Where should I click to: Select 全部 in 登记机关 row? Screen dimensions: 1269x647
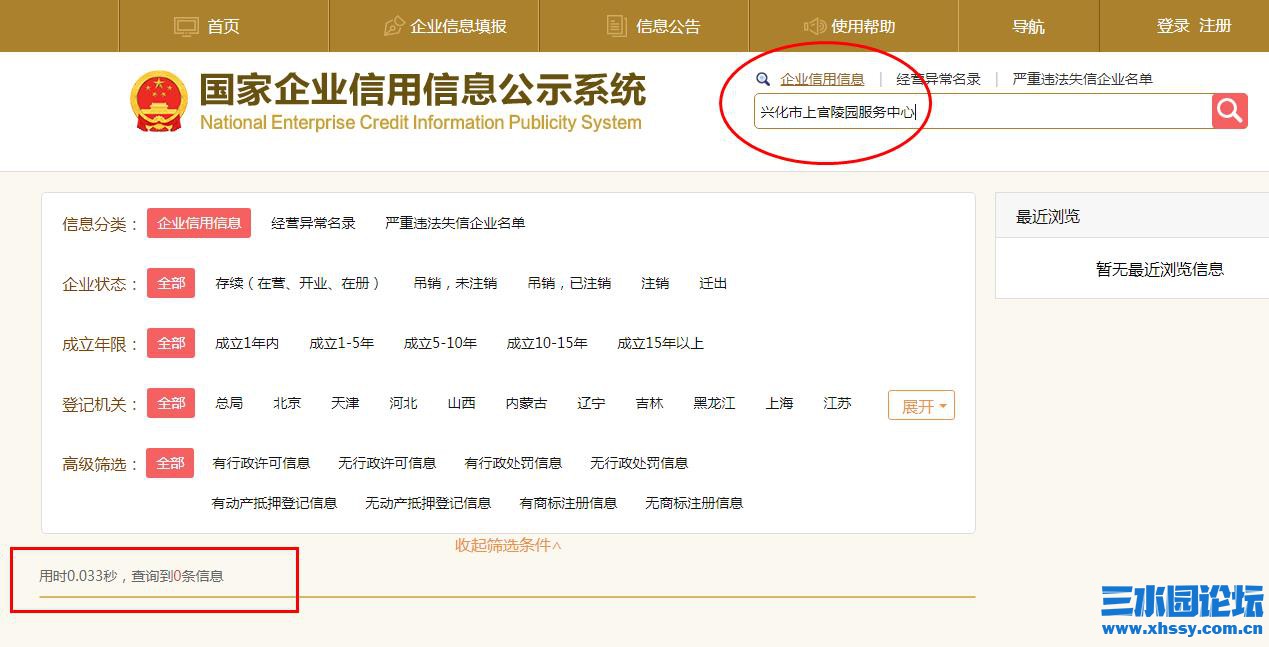(x=171, y=403)
